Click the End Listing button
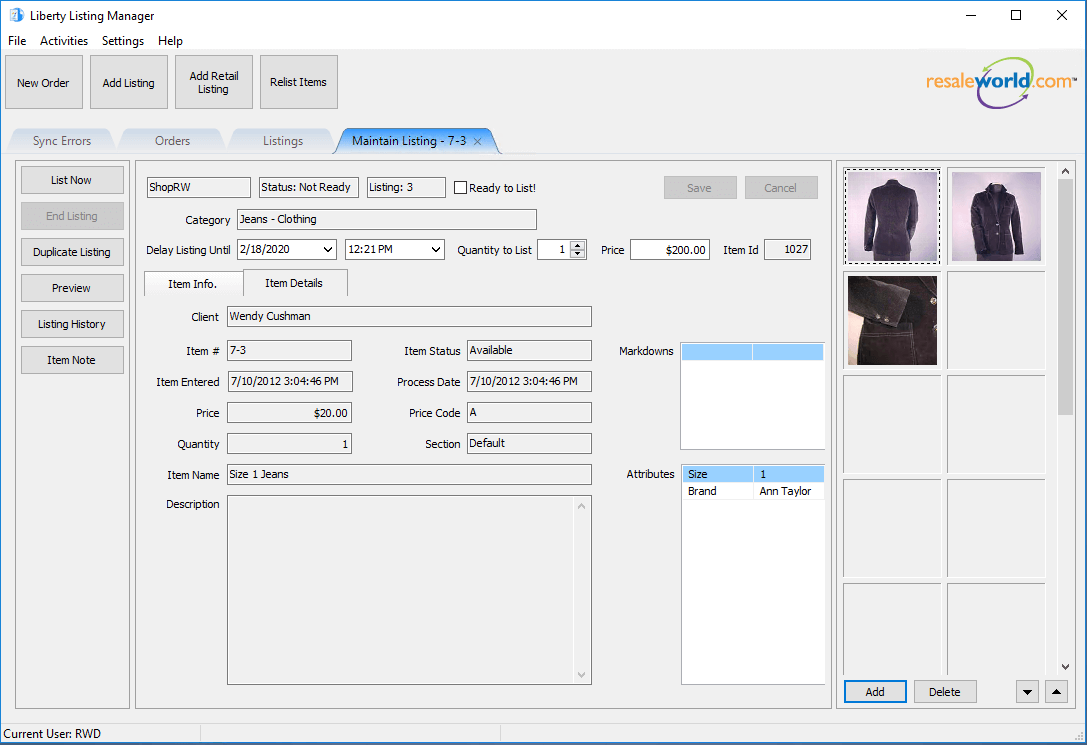1087x745 pixels. tap(72, 216)
